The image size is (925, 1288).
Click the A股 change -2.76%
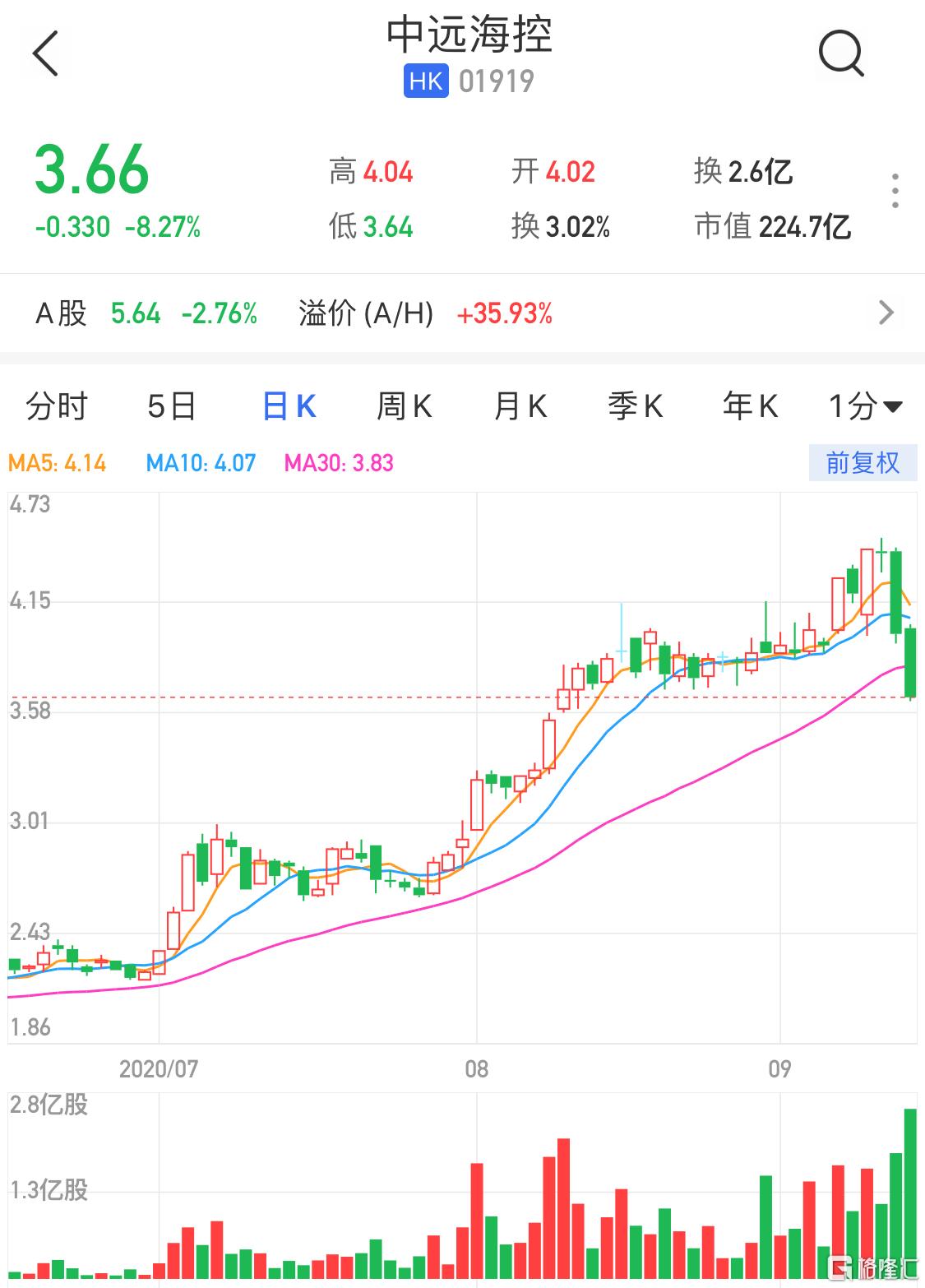click(220, 313)
